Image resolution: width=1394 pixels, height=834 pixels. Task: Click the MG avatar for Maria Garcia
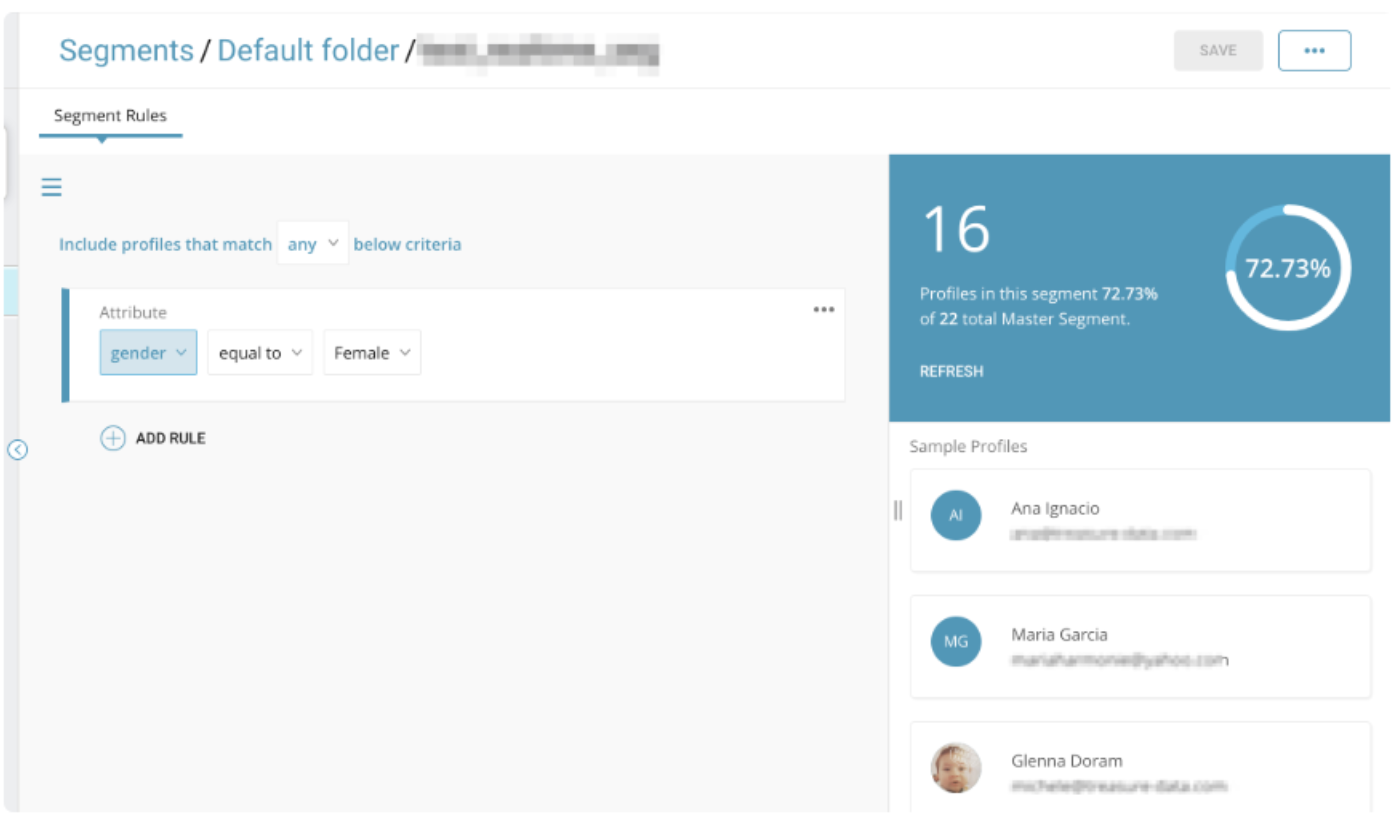tap(955, 642)
